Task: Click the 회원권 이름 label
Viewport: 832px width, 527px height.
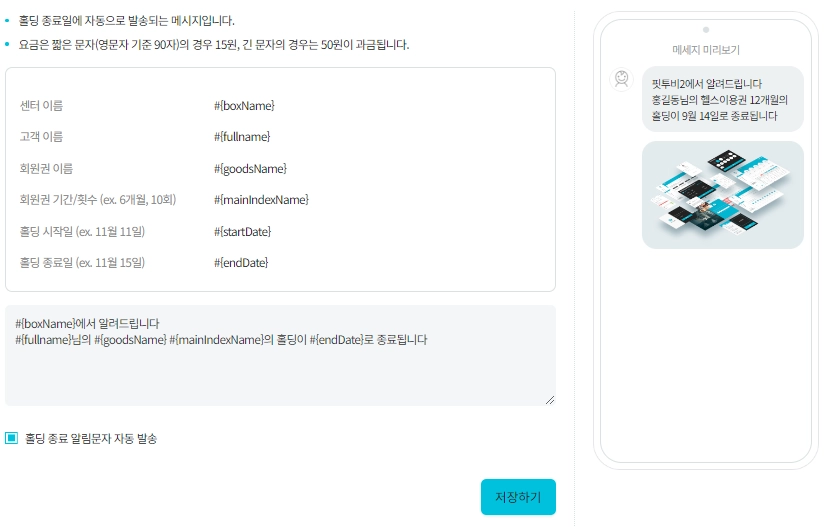Action: (46, 169)
